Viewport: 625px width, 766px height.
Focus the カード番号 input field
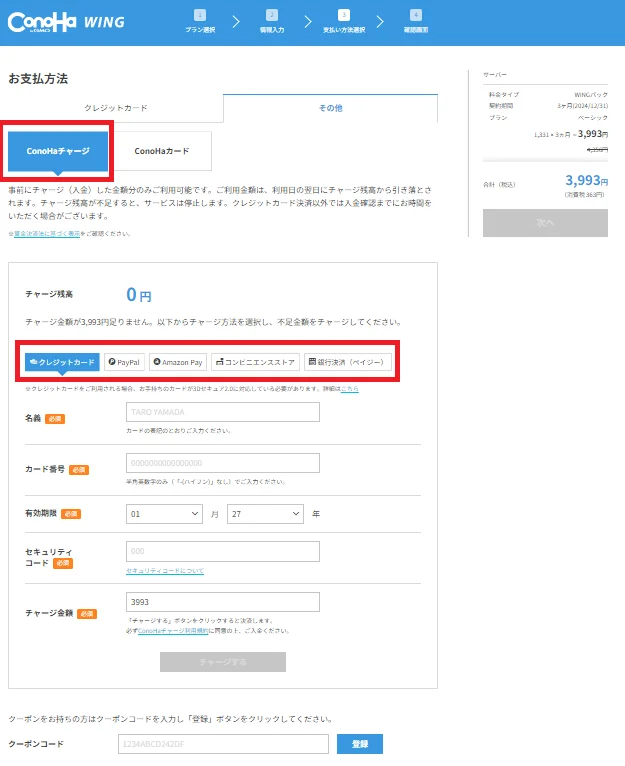click(x=223, y=463)
